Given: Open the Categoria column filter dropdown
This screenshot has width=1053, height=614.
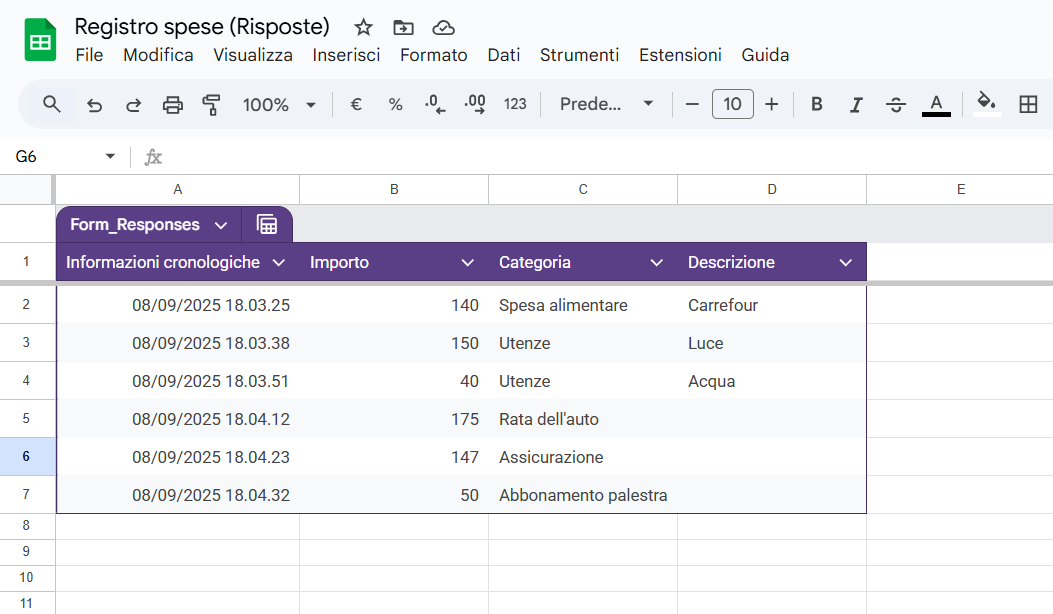Looking at the screenshot, I should 657,262.
